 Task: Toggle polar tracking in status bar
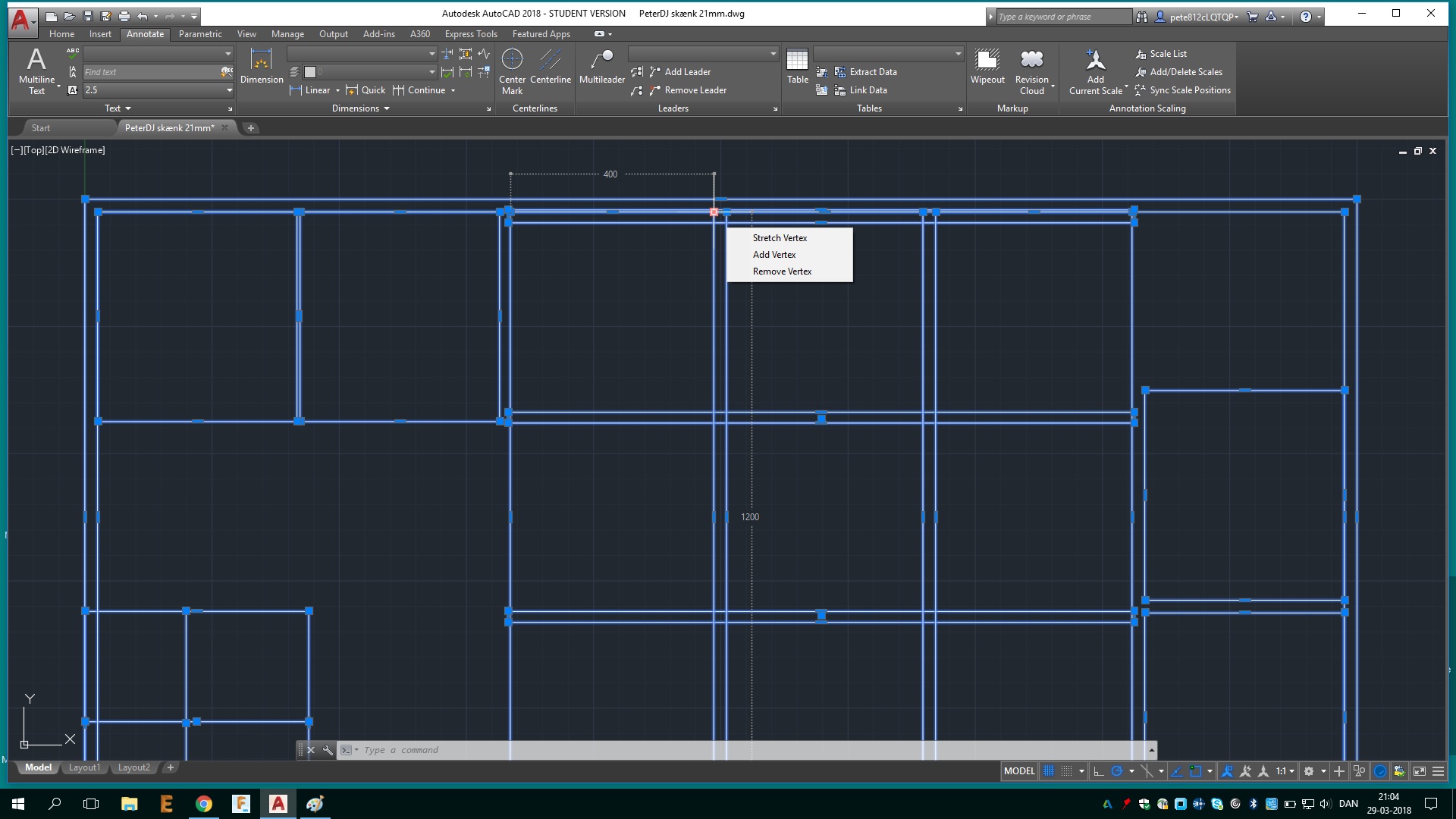coord(1116,771)
